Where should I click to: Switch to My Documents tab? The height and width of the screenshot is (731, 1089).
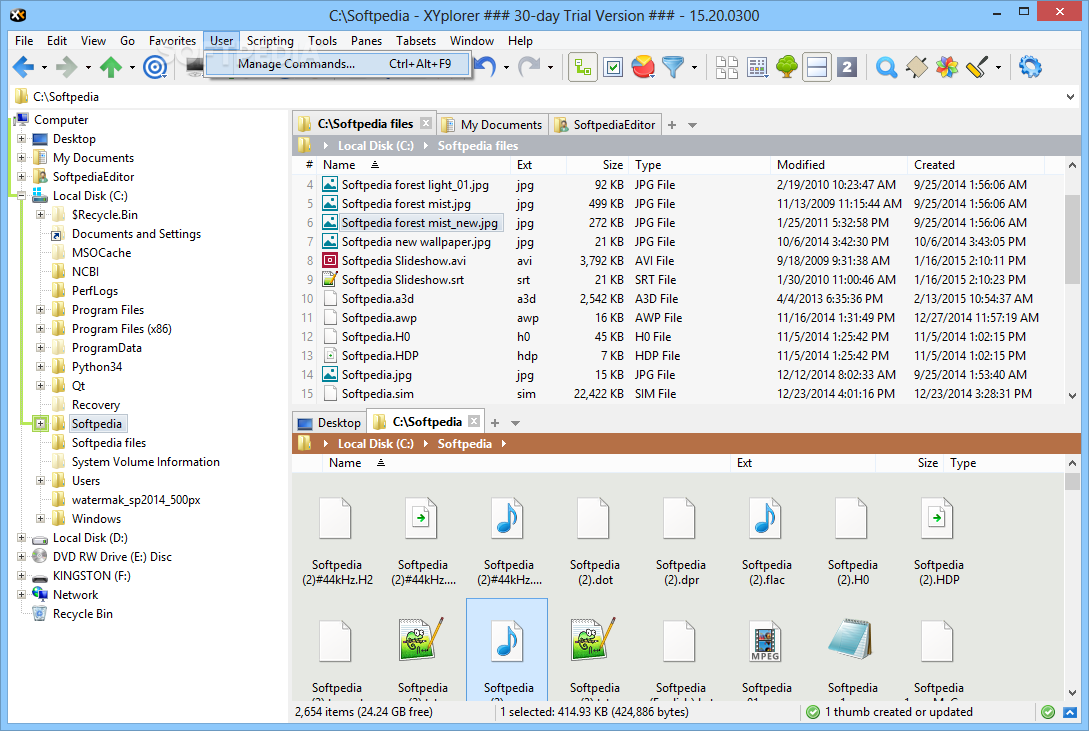click(493, 124)
